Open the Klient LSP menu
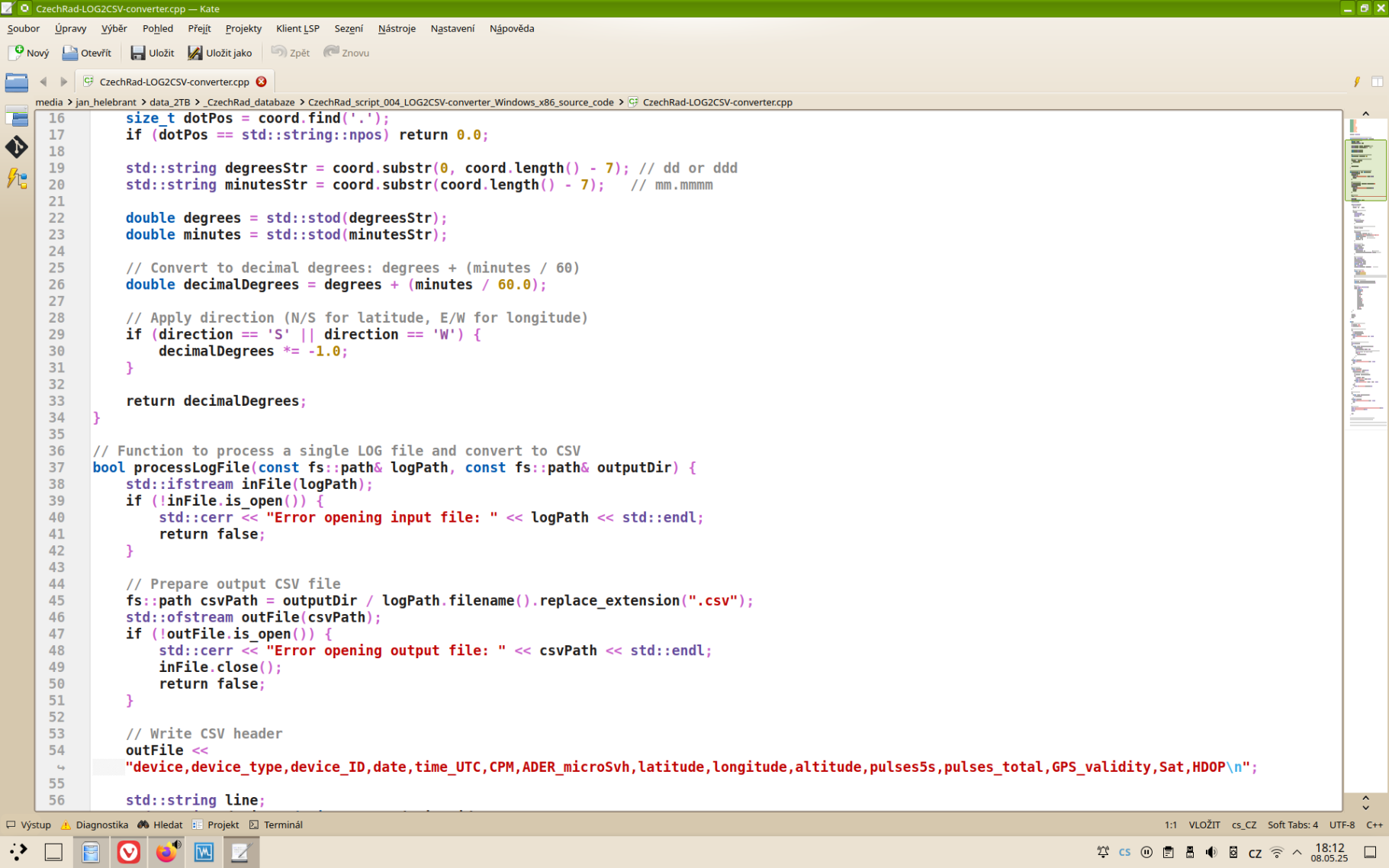The image size is (1389, 868). click(x=297, y=28)
